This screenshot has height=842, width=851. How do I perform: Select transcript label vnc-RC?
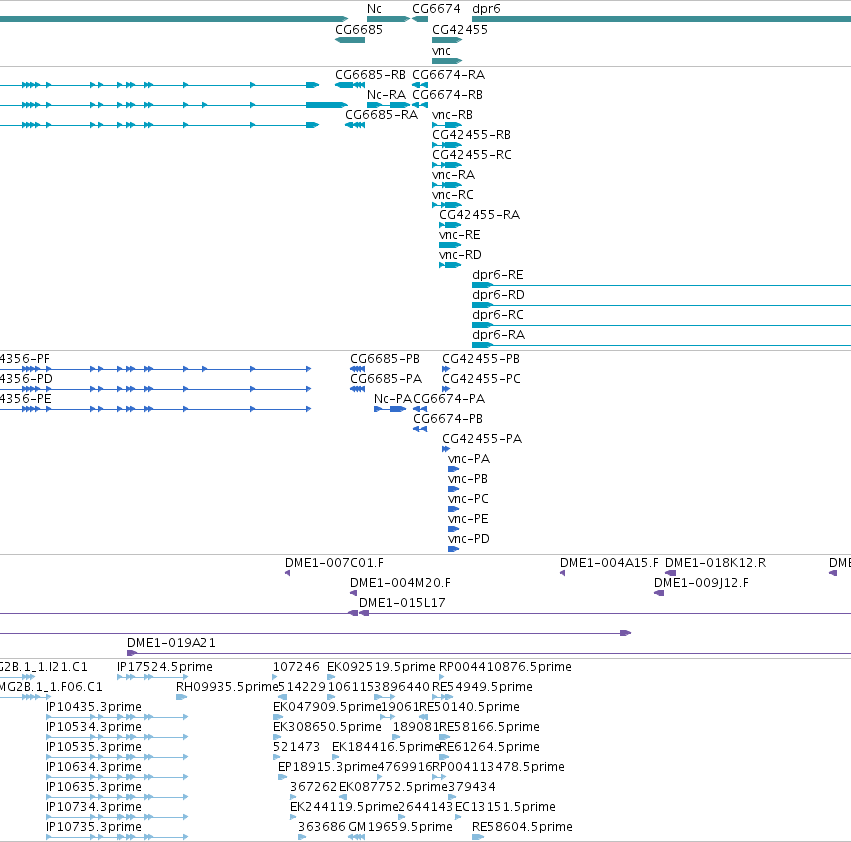click(453, 194)
